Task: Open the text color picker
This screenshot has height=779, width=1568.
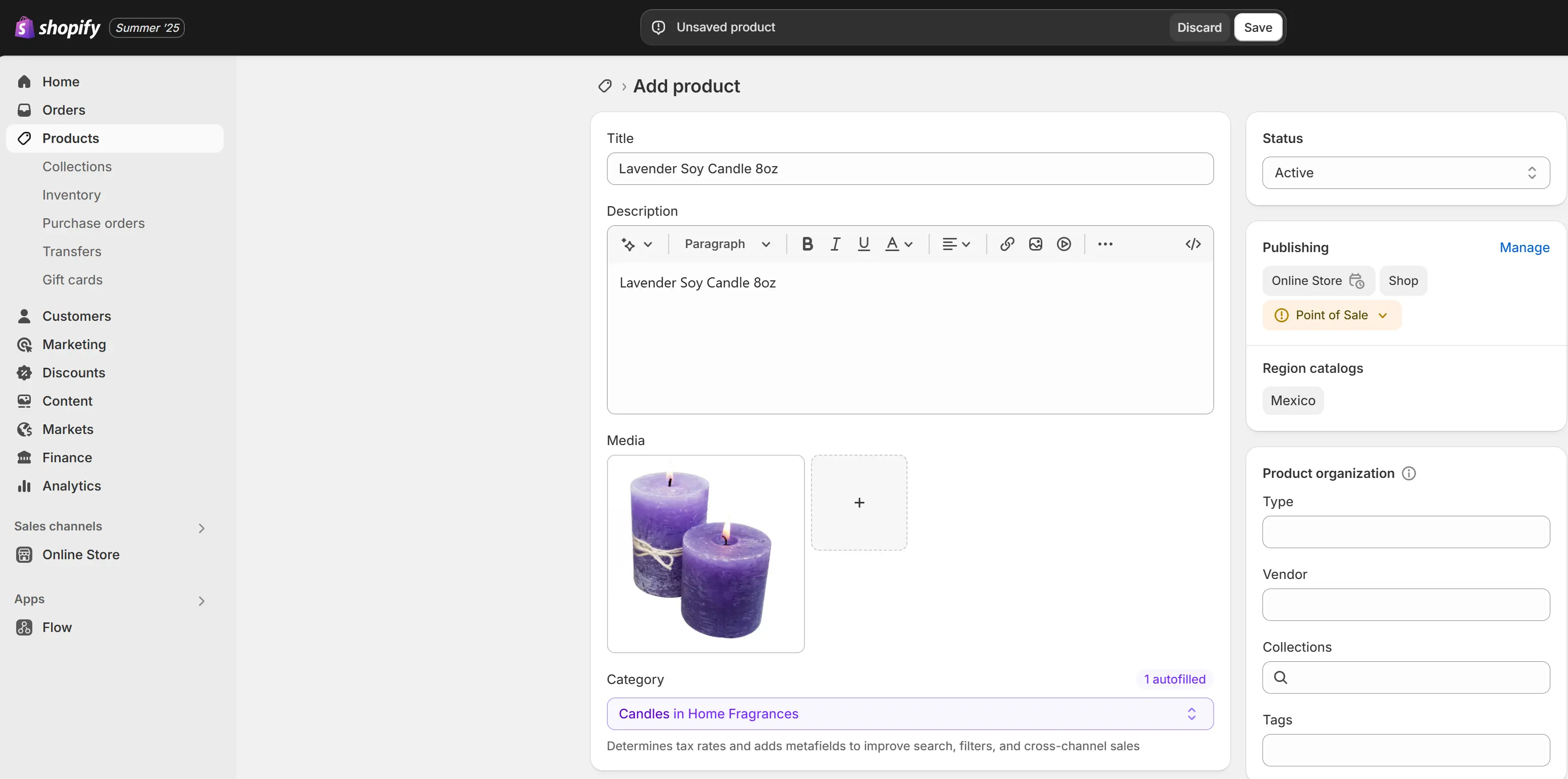Action: pyautogui.click(x=899, y=244)
